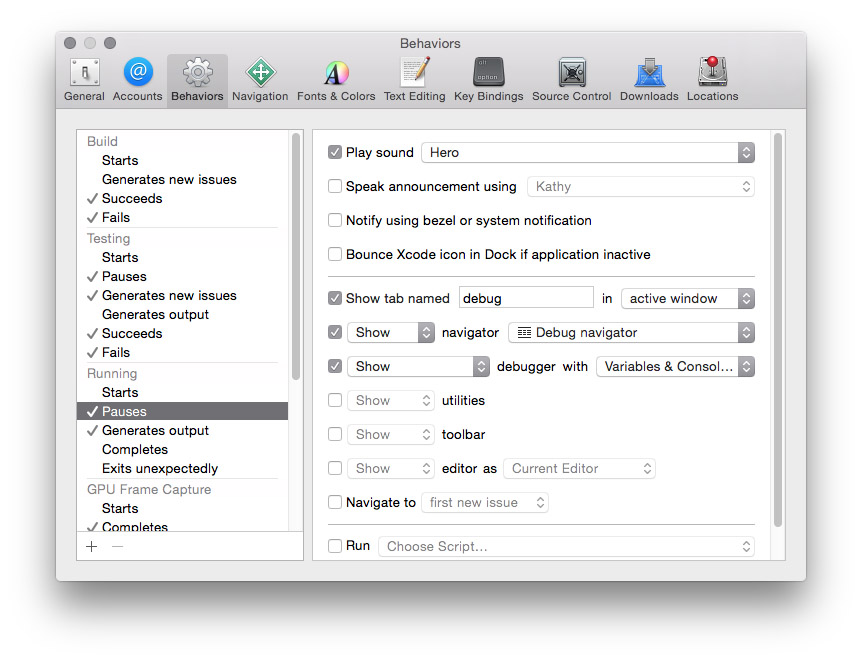Select Build Fails behavior
The height and width of the screenshot is (661, 862).
183,217
